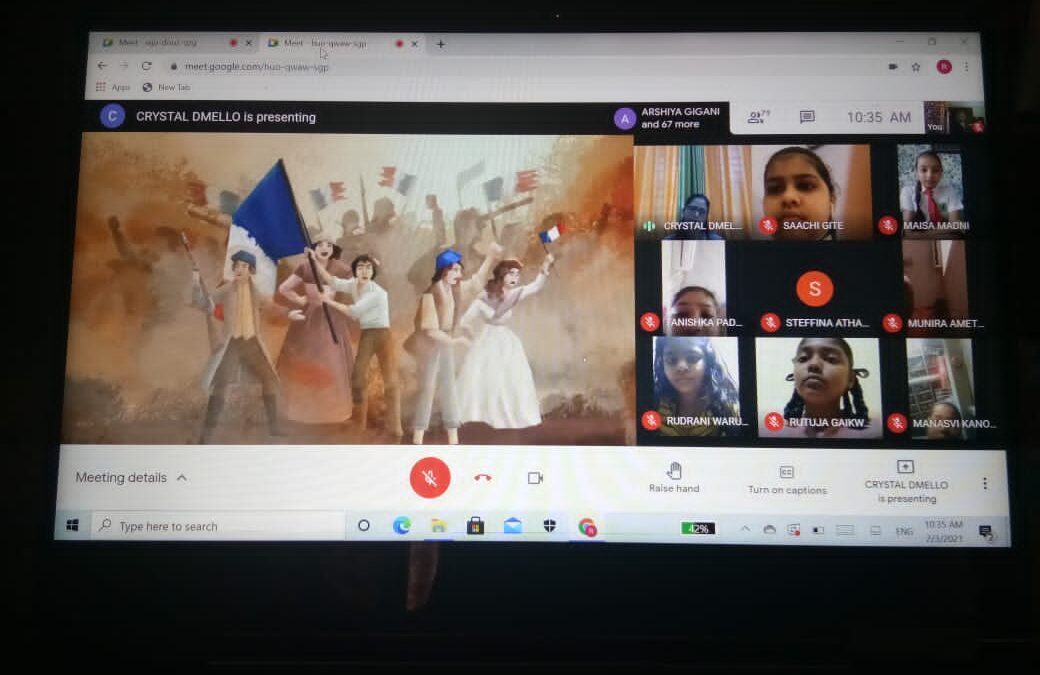1040x675 pixels.
Task: Select MANASVI KANO participant tile
Action: click(941, 388)
